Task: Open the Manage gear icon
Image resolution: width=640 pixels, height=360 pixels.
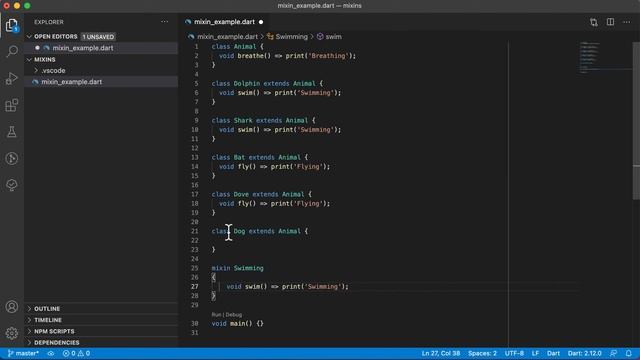Action: 12,333
